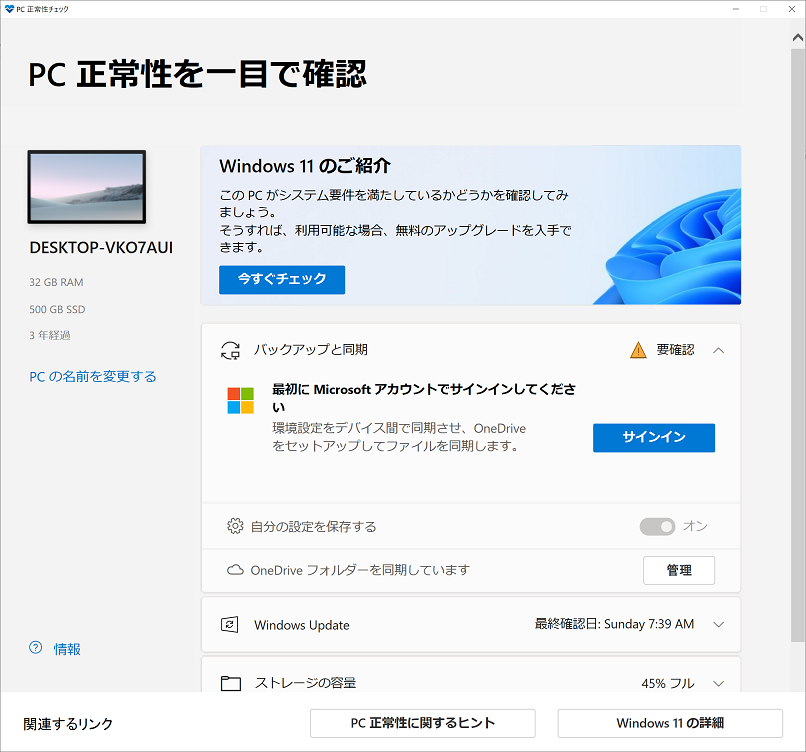
Task: Expand the ストレージの容量 section chevron
Action: 719,683
